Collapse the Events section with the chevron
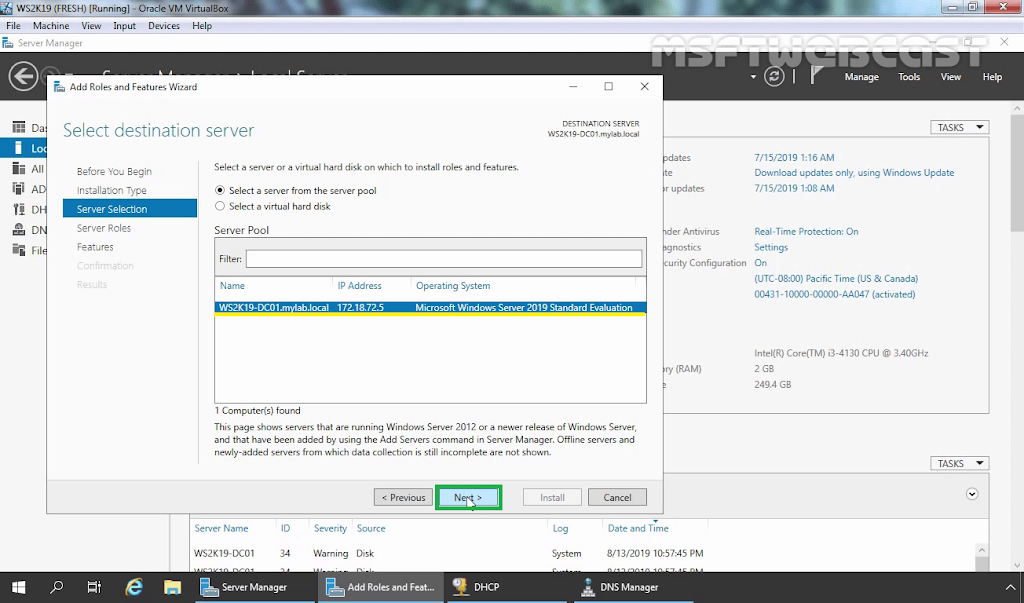This screenshot has height=603, width=1024. tap(972, 494)
